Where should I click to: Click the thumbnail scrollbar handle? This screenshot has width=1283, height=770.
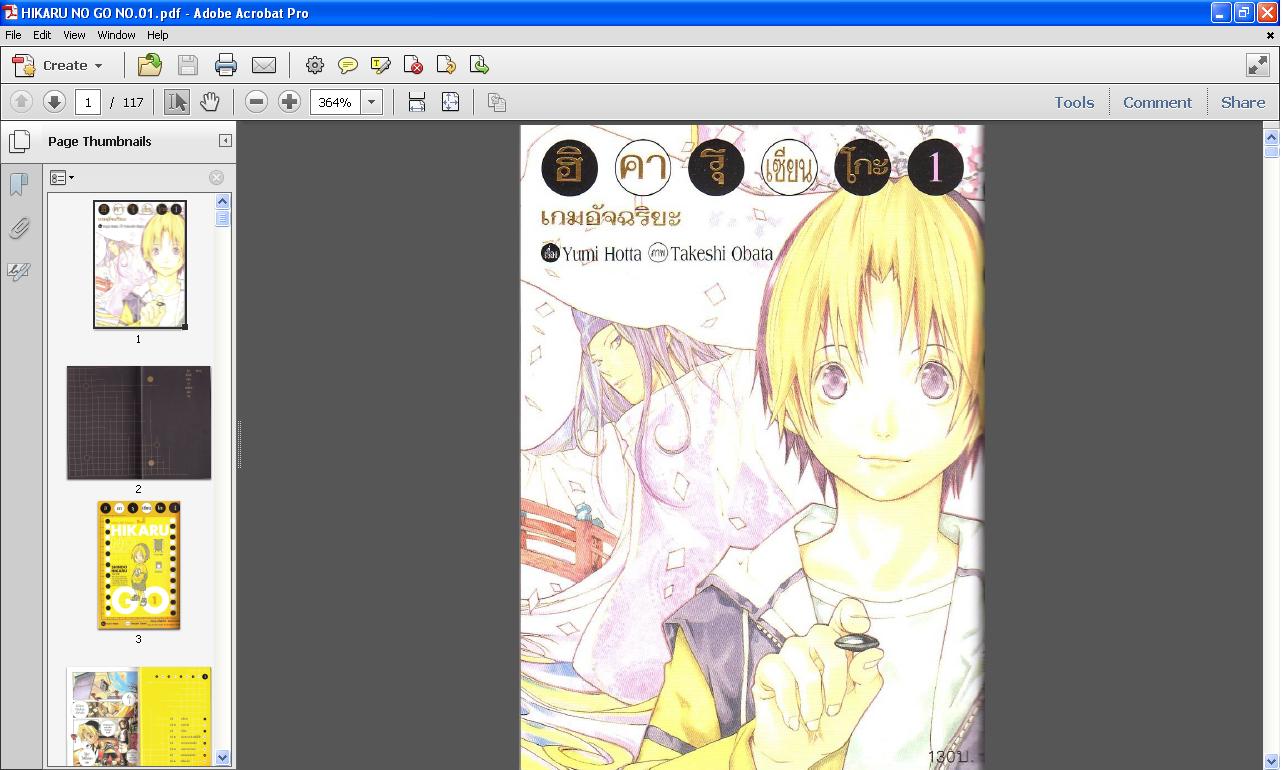pos(223,219)
